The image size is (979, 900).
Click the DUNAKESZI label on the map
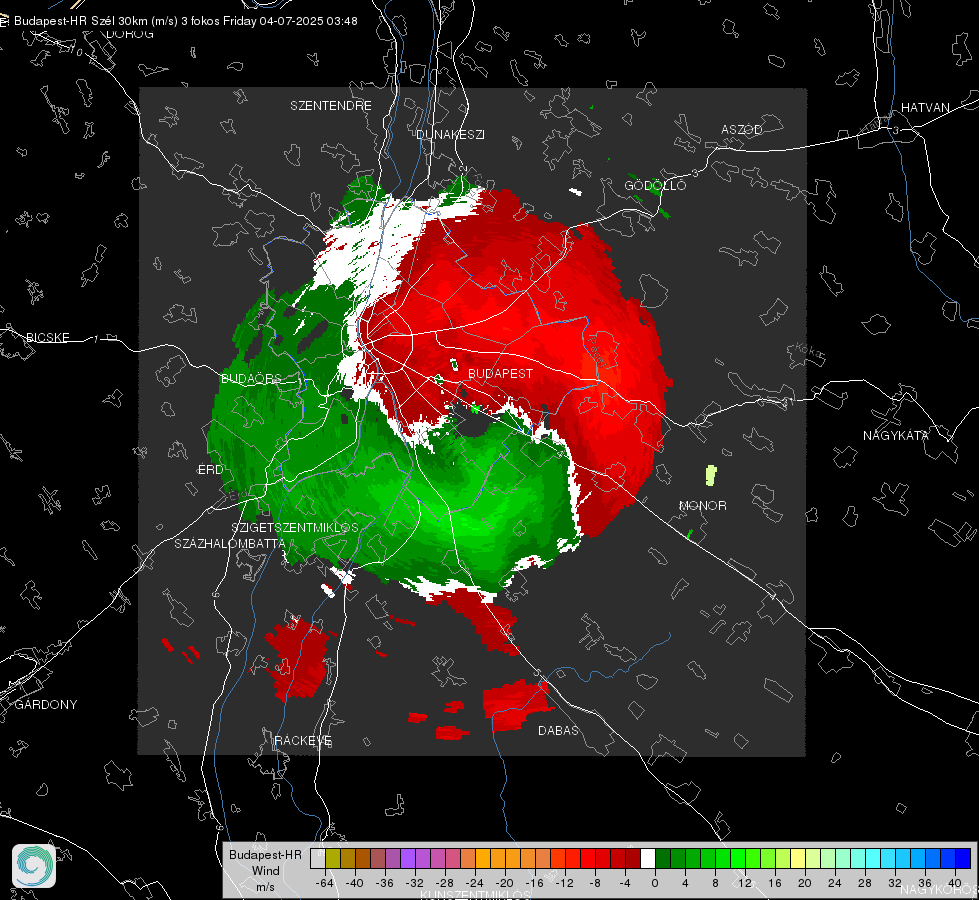point(450,134)
